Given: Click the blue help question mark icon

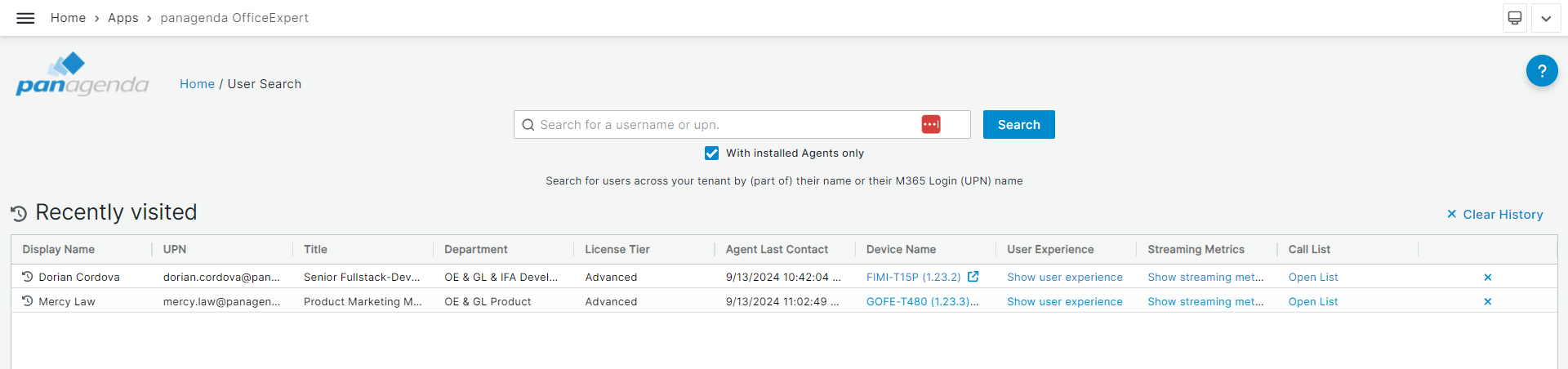Looking at the screenshot, I should coord(1542,71).
